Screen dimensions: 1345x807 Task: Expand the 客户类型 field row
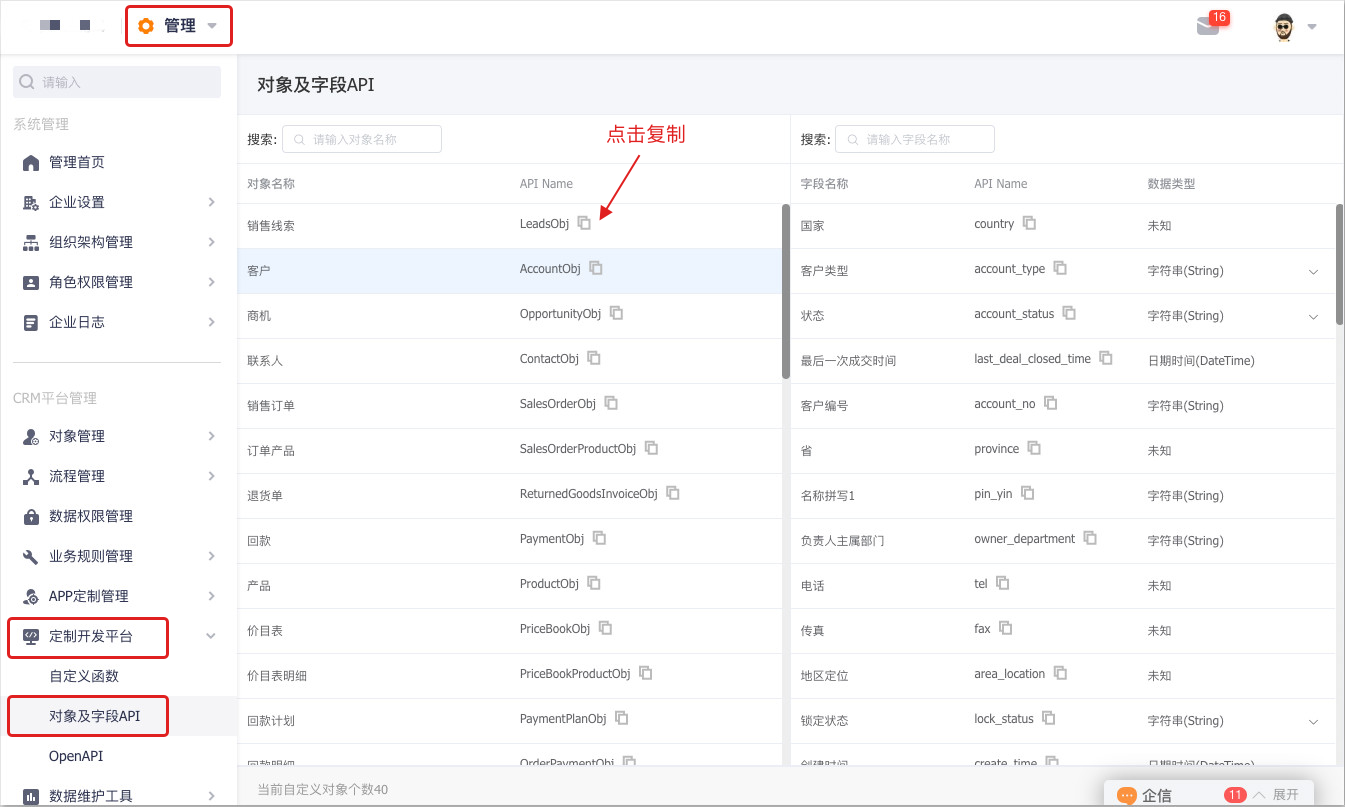click(x=1313, y=271)
